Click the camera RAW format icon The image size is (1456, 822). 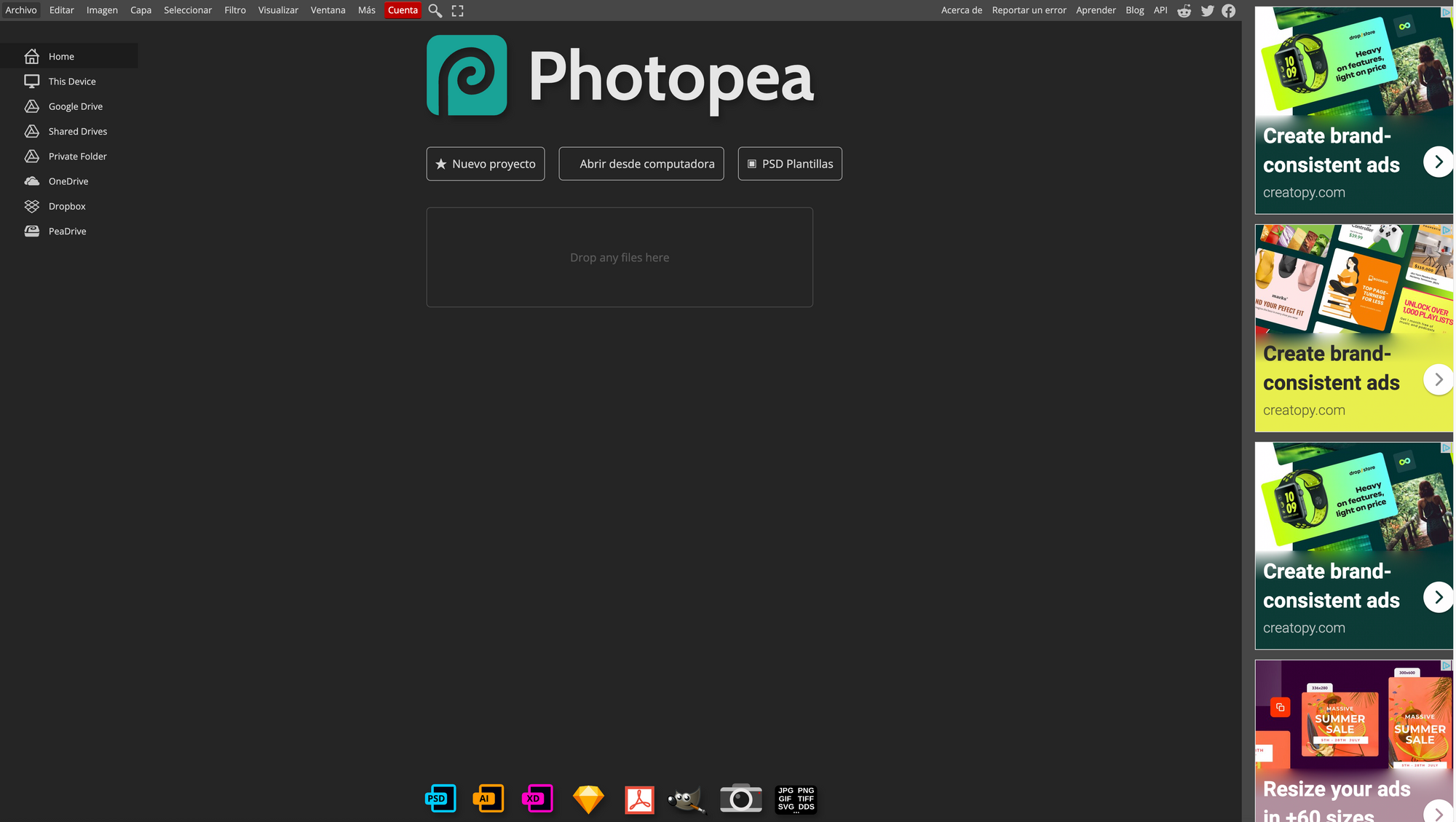(740, 799)
